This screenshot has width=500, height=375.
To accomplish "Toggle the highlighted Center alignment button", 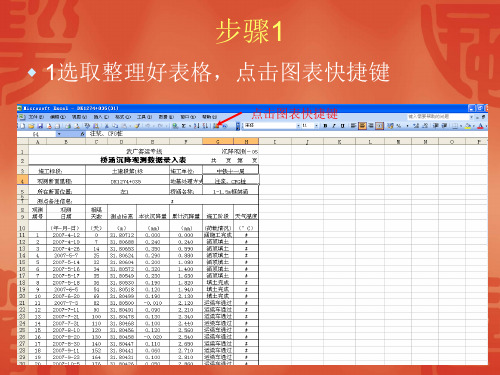I will tap(362, 126).
